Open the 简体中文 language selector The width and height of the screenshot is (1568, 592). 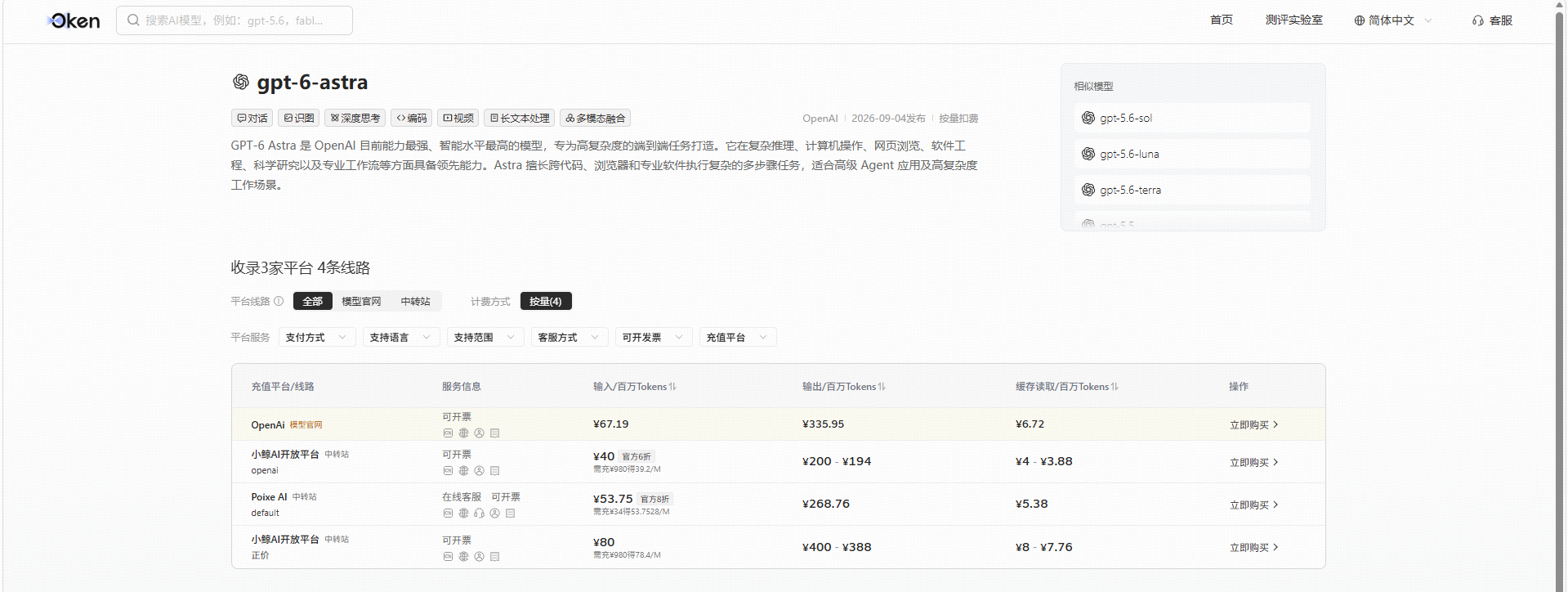[x=1393, y=20]
